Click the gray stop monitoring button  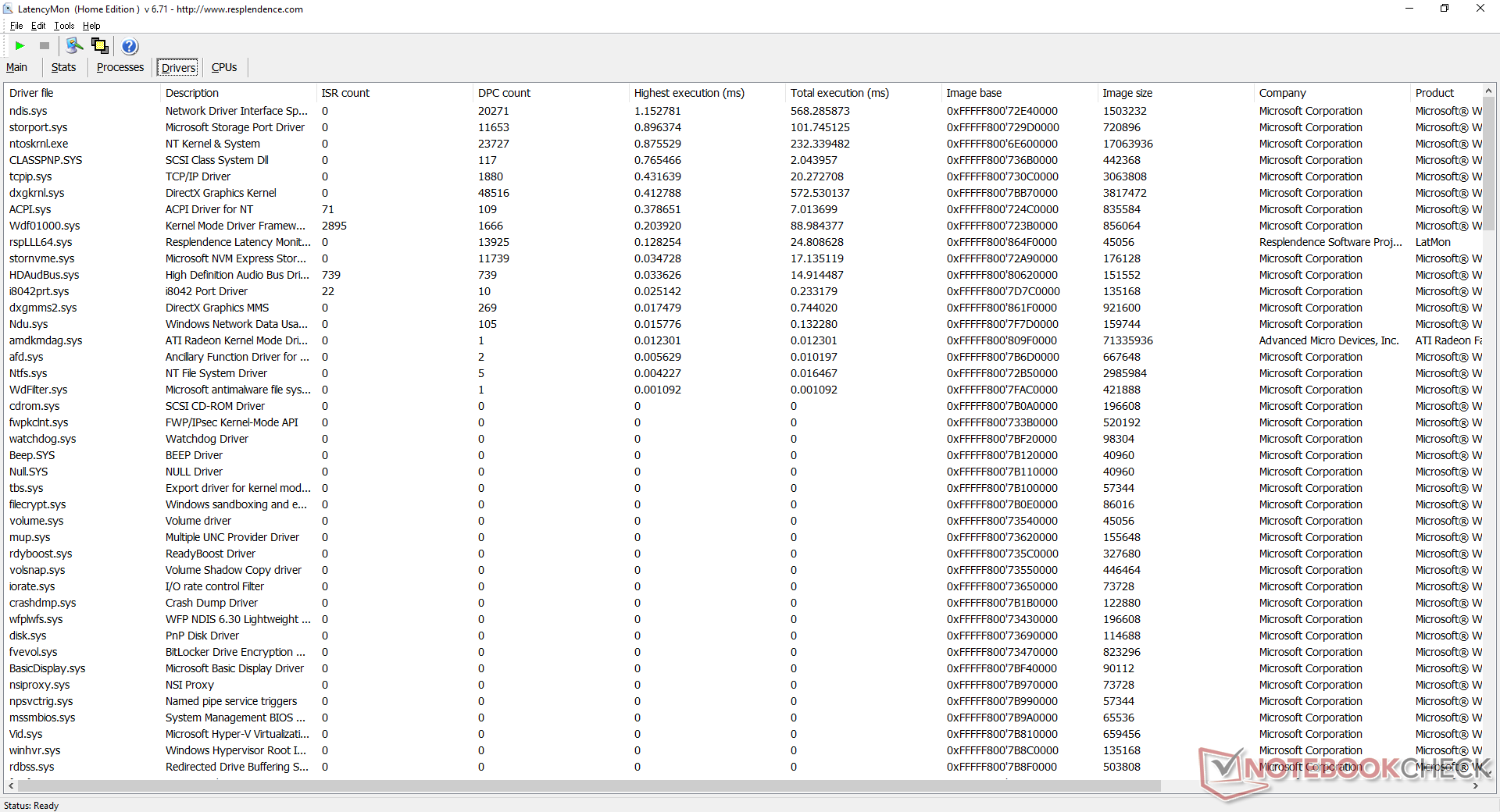coord(45,46)
